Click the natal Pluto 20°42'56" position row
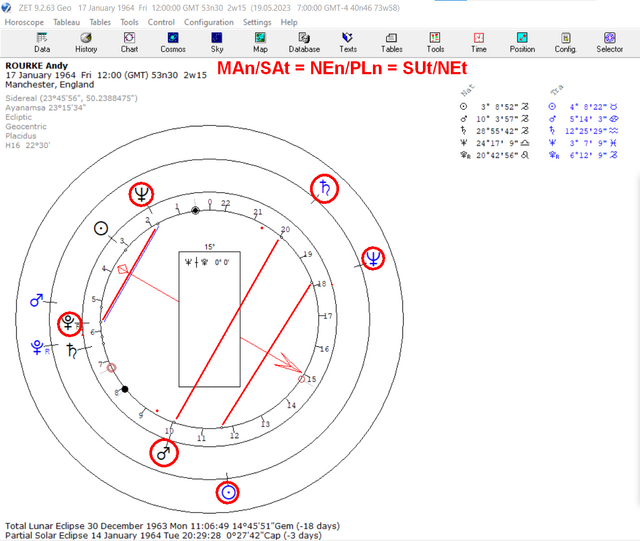Image resolution: width=640 pixels, height=541 pixels. (x=494, y=155)
